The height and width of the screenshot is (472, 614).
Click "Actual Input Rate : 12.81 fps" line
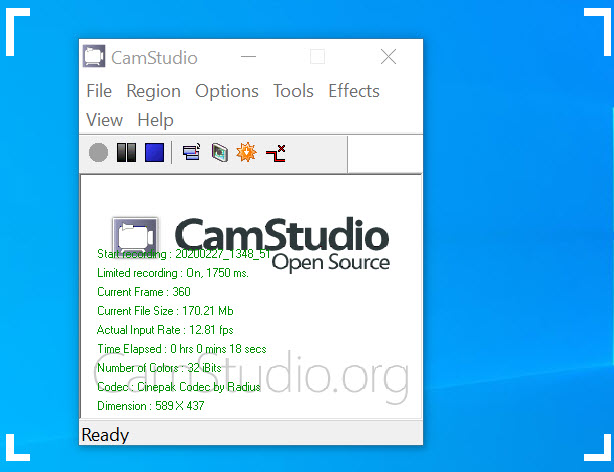165,330
